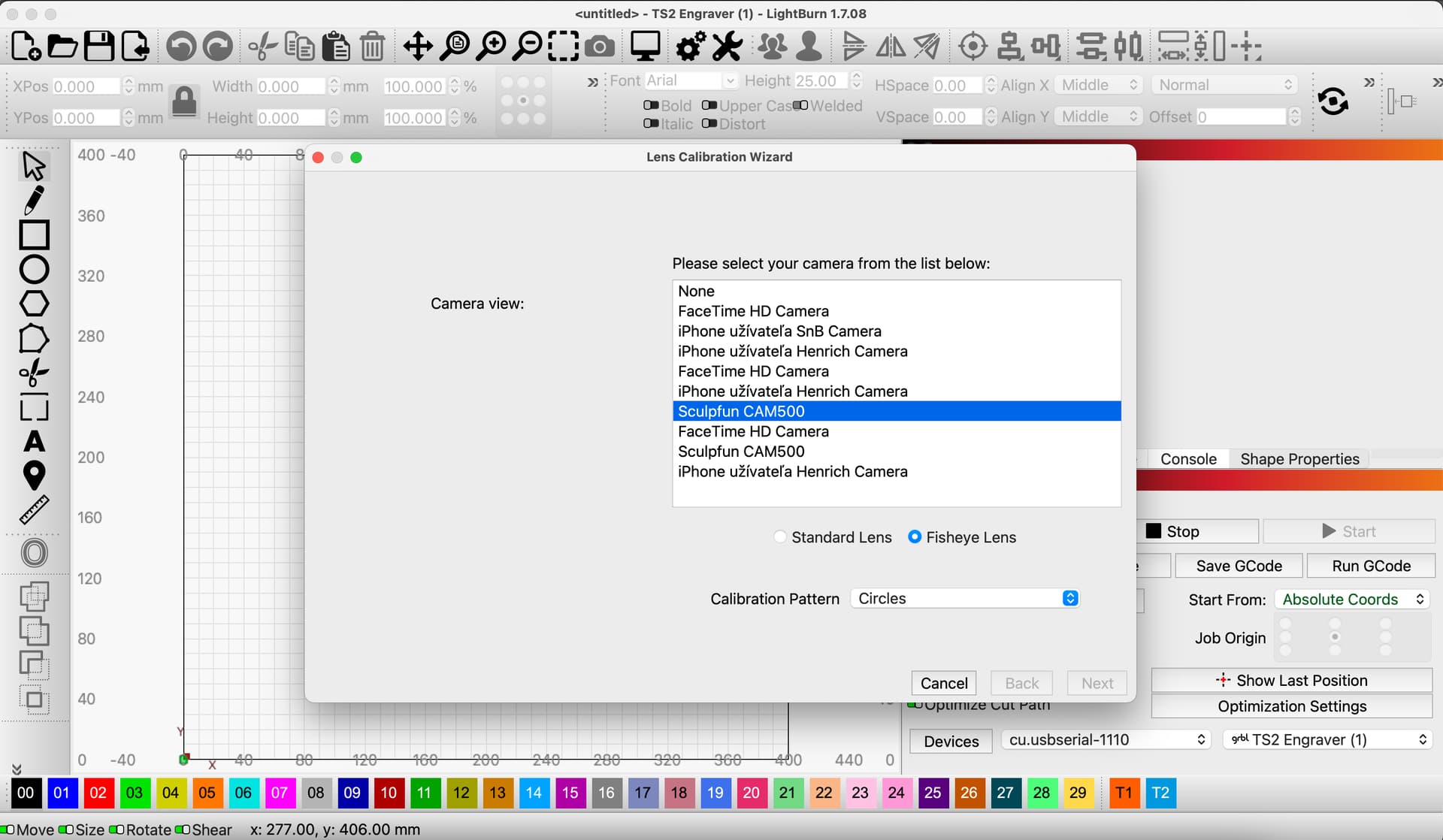Open the settings gears icon

pos(690,47)
